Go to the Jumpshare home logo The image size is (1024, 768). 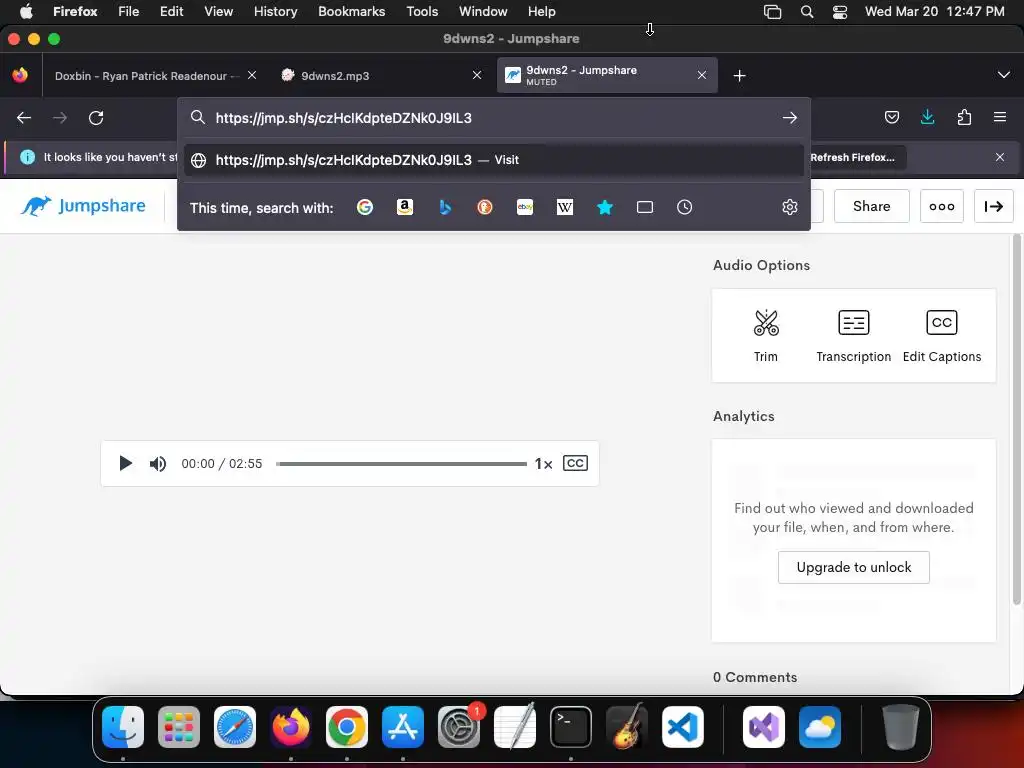83,206
